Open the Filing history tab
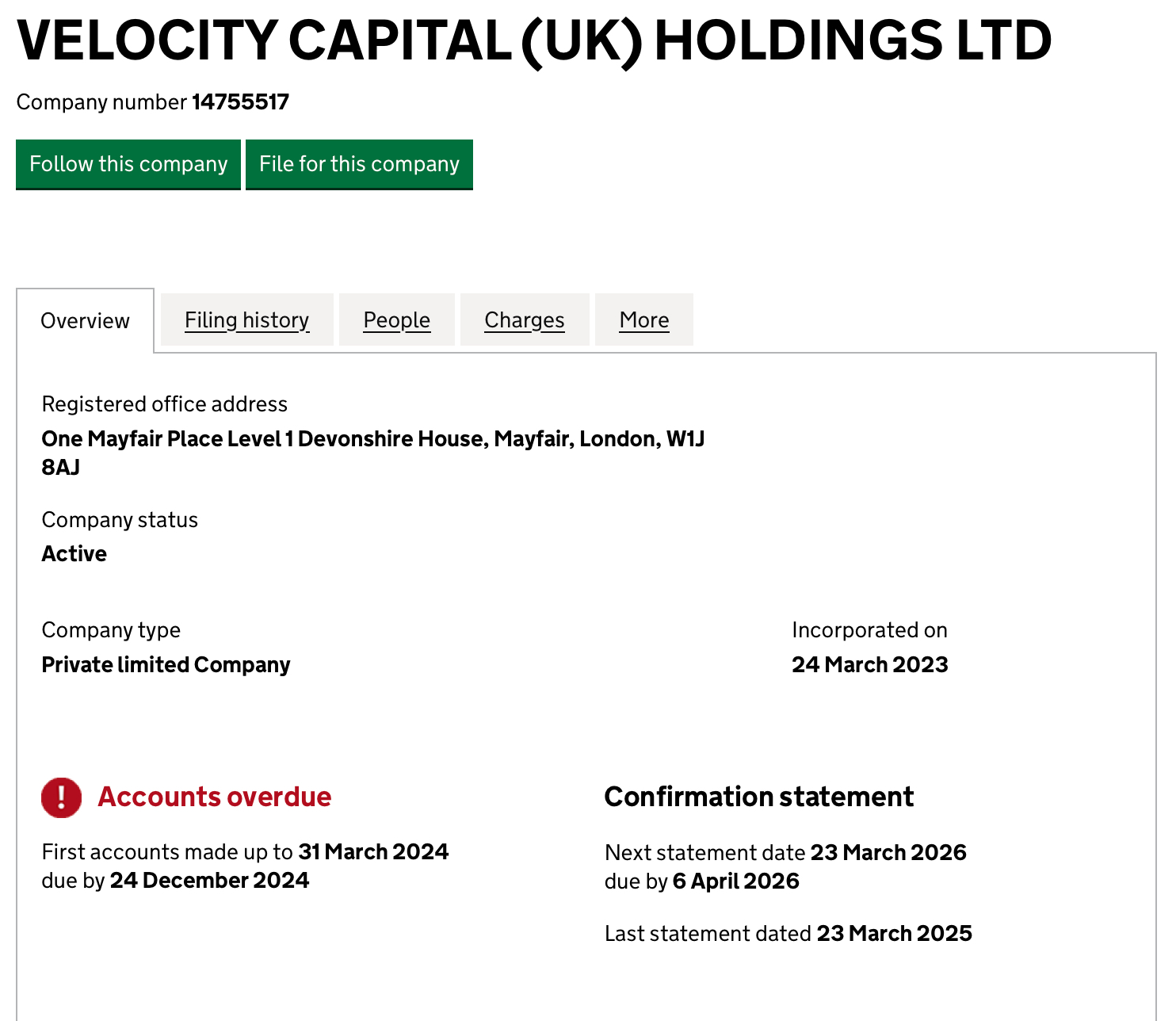Screen dimensions: 1176x1021 (246, 320)
